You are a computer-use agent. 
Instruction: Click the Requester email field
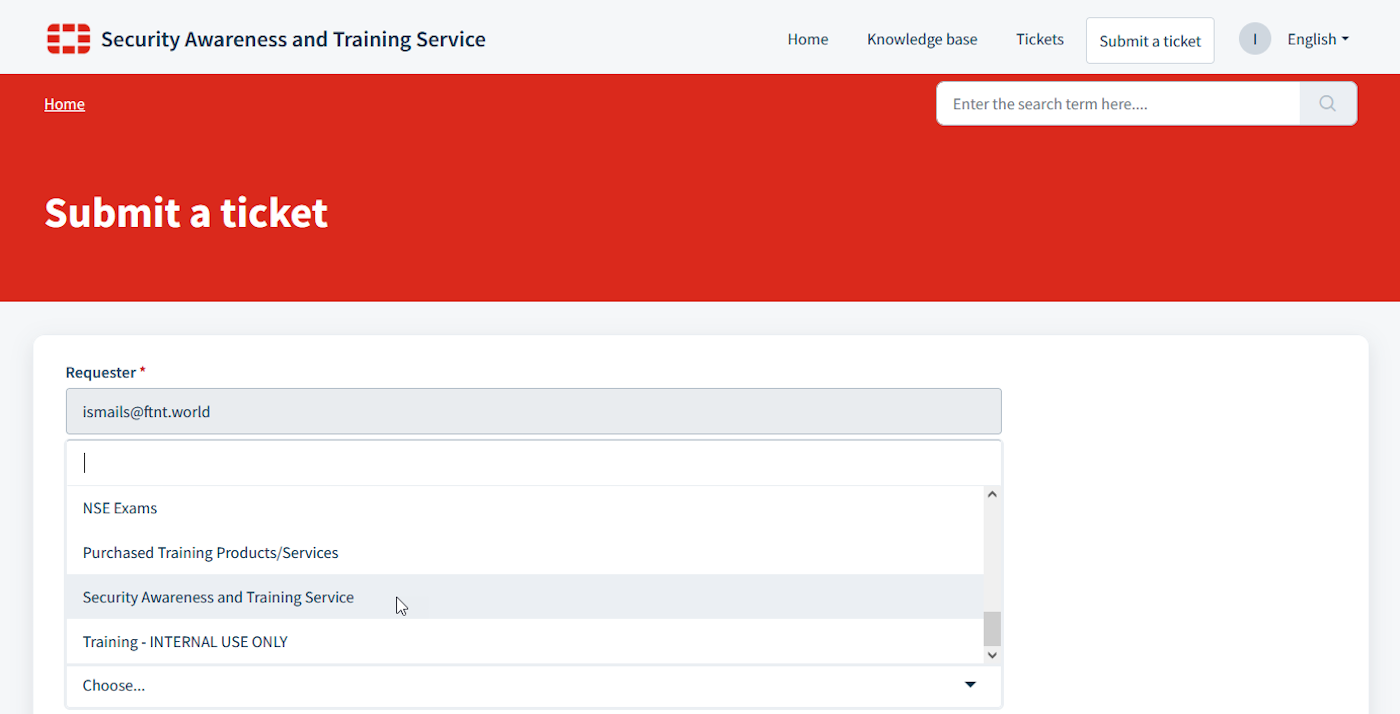tap(534, 411)
